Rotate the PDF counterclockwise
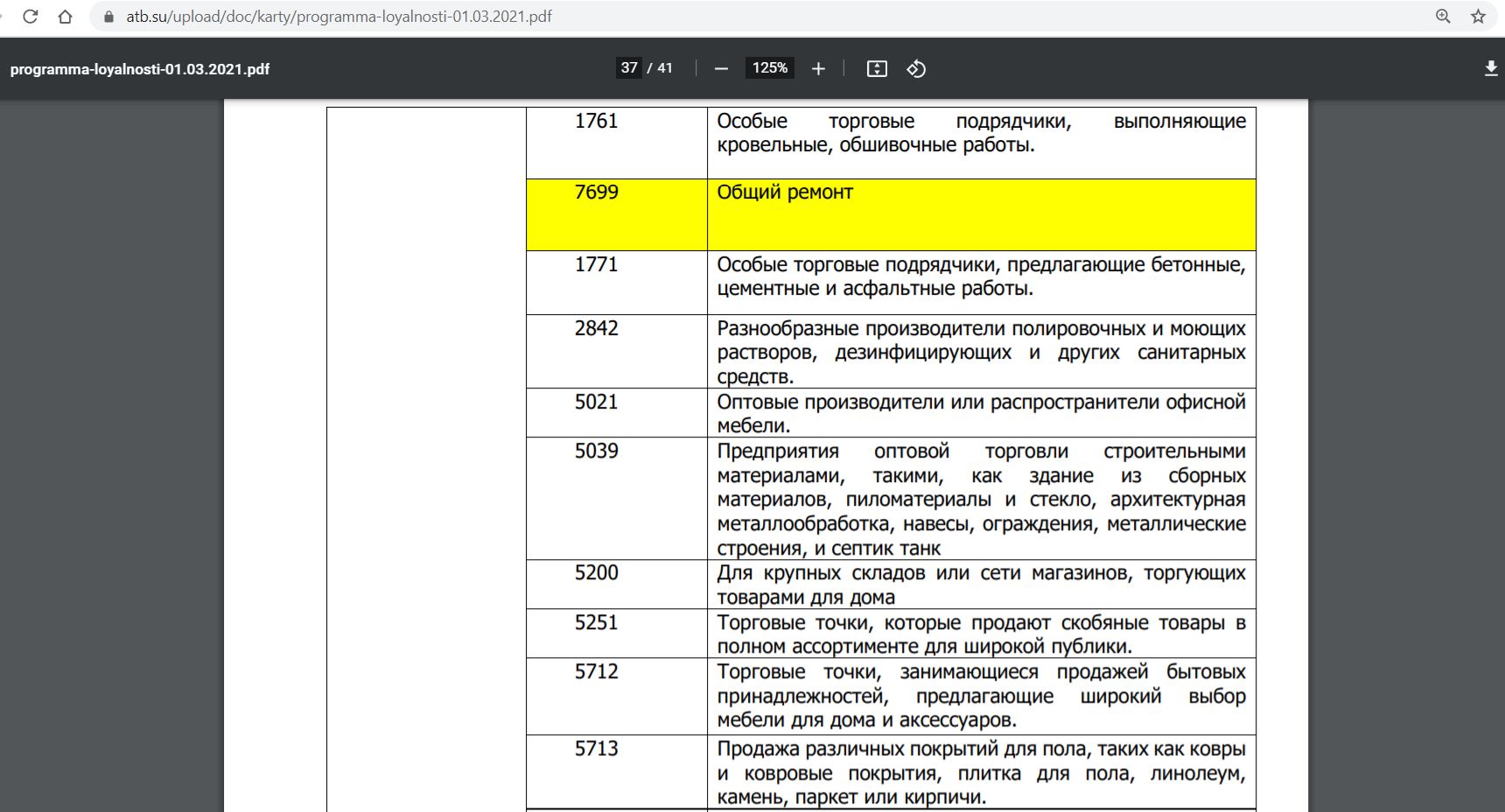Screen dimensions: 1505x812 point(916,68)
